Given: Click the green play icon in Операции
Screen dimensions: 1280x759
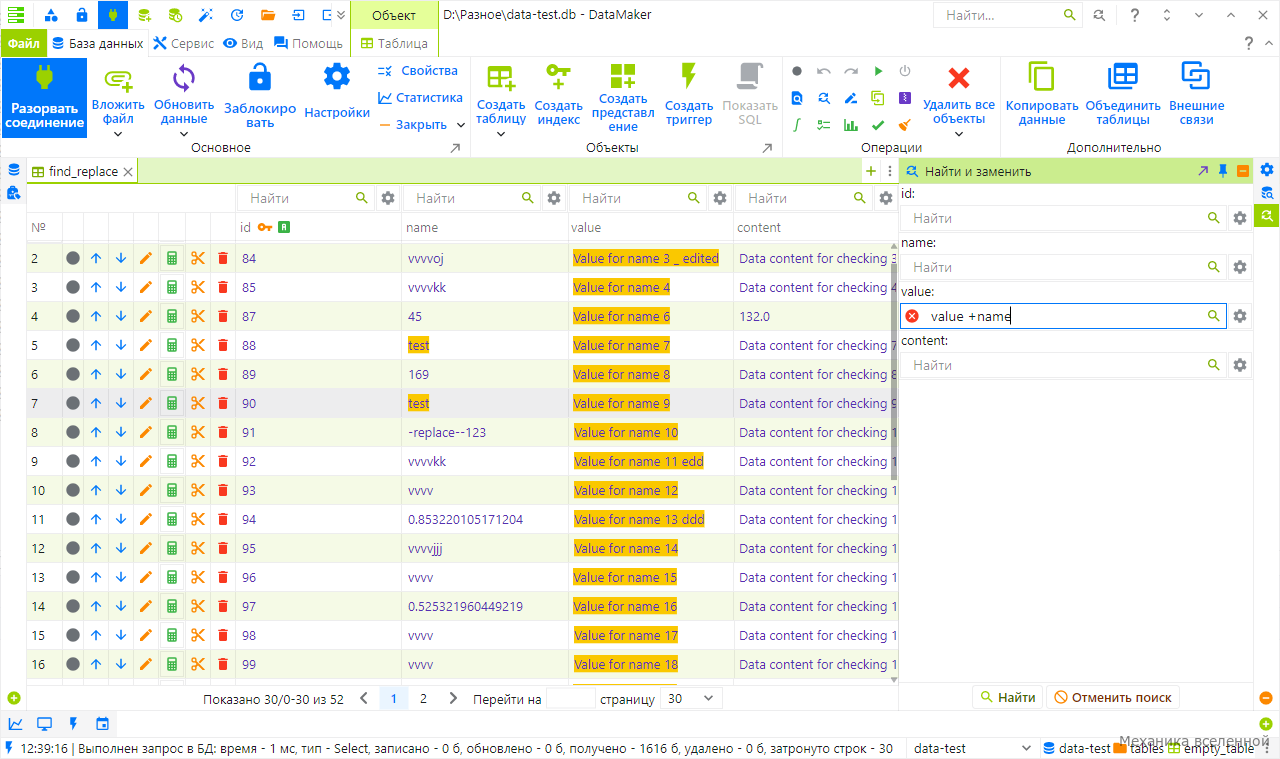Looking at the screenshot, I should (878, 71).
